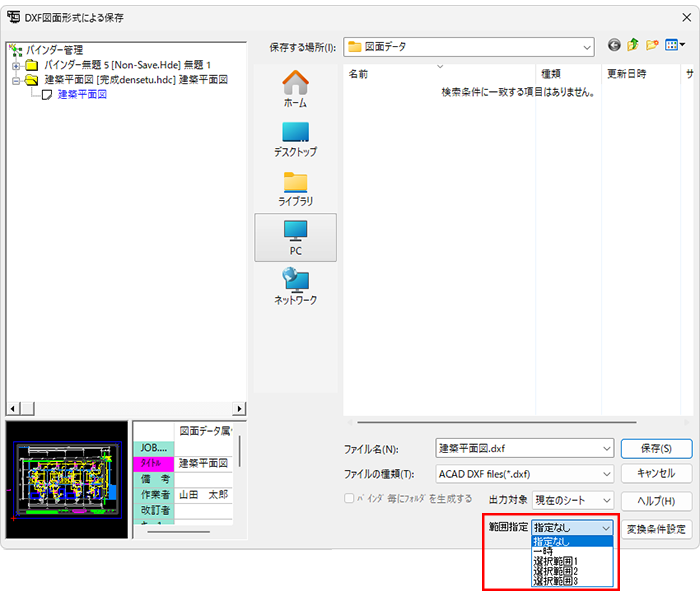The width and height of the screenshot is (700, 597).
Task: Select バインダー無題 5 [Non-Save.Hde] tree row
Action: [127, 66]
